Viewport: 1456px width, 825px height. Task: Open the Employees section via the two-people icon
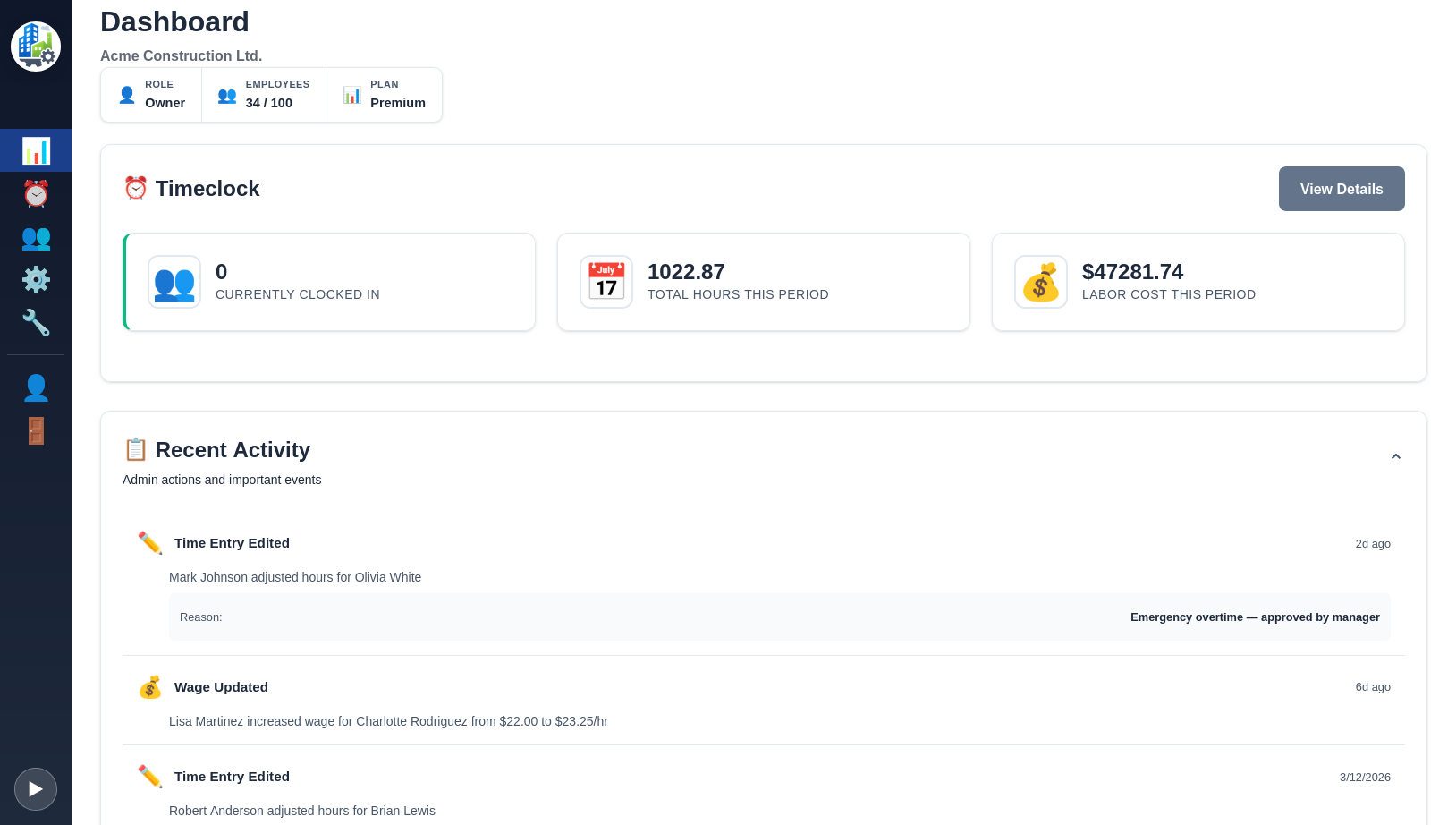point(36,238)
